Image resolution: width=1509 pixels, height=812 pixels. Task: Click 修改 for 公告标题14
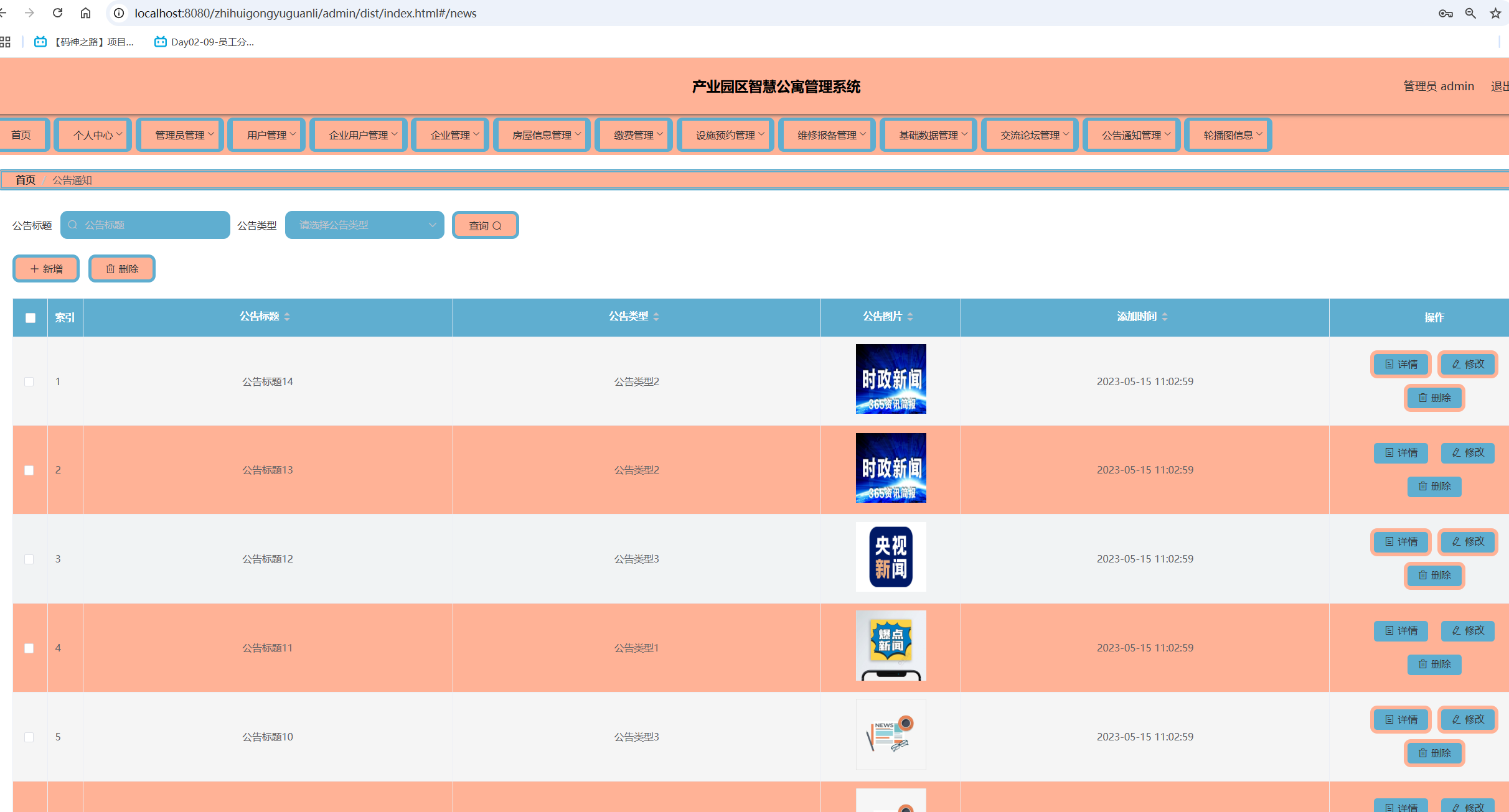1468,364
